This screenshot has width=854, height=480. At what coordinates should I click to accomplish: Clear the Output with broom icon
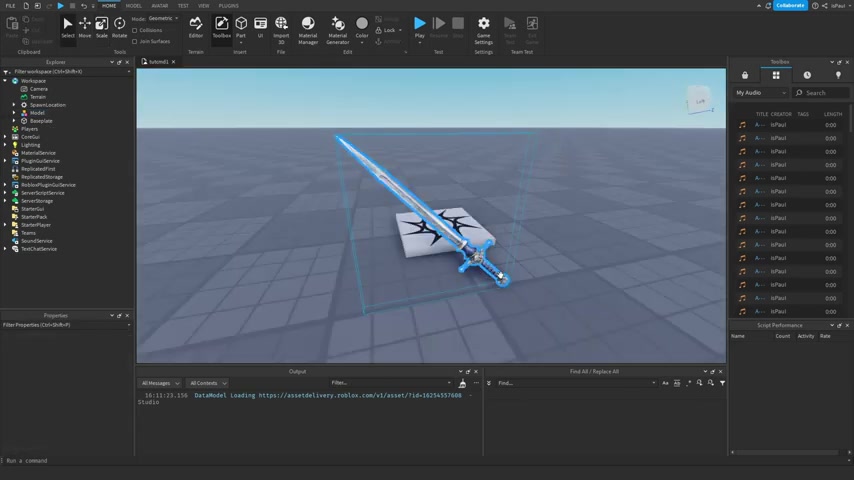coord(462,383)
